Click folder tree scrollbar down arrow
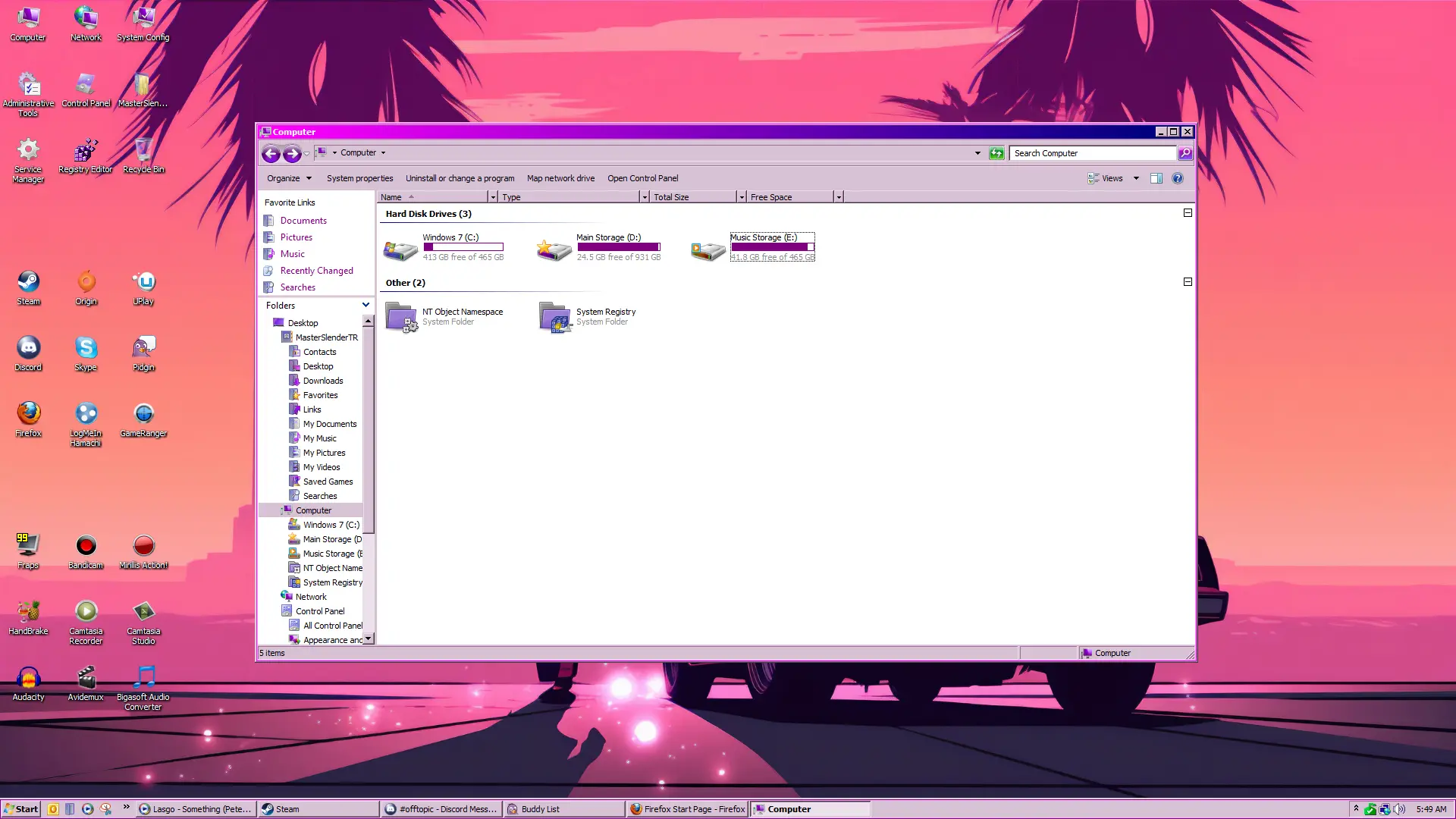Screen dimensions: 1456x819 click(369, 639)
